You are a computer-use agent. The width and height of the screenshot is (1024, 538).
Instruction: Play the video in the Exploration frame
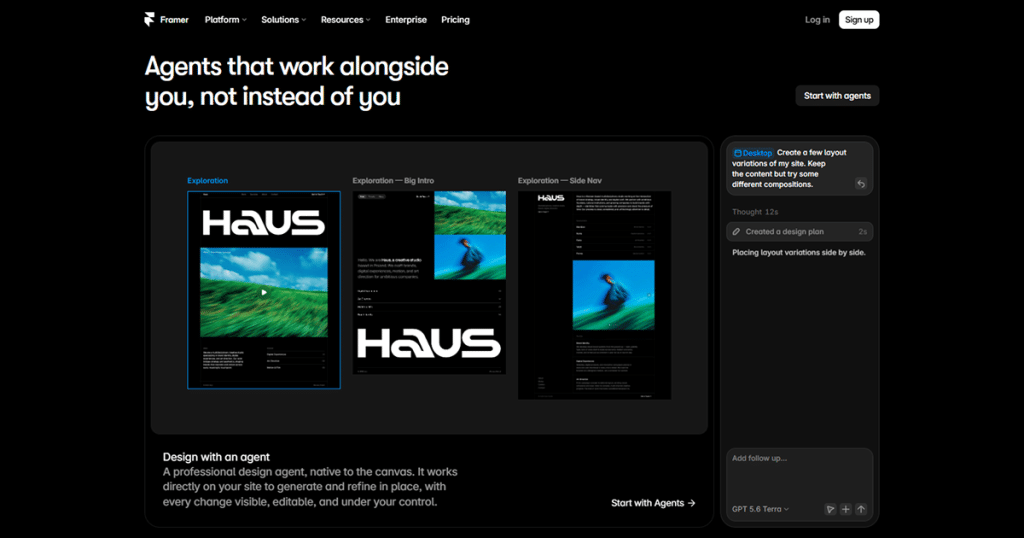[x=264, y=293]
